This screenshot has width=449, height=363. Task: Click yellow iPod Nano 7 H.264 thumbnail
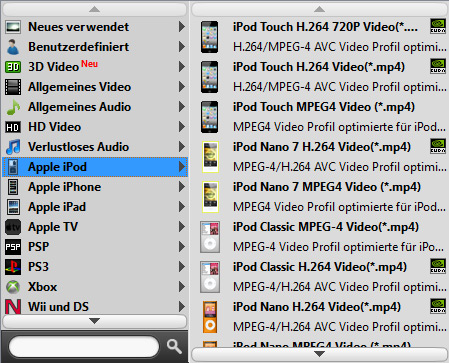[210, 157]
